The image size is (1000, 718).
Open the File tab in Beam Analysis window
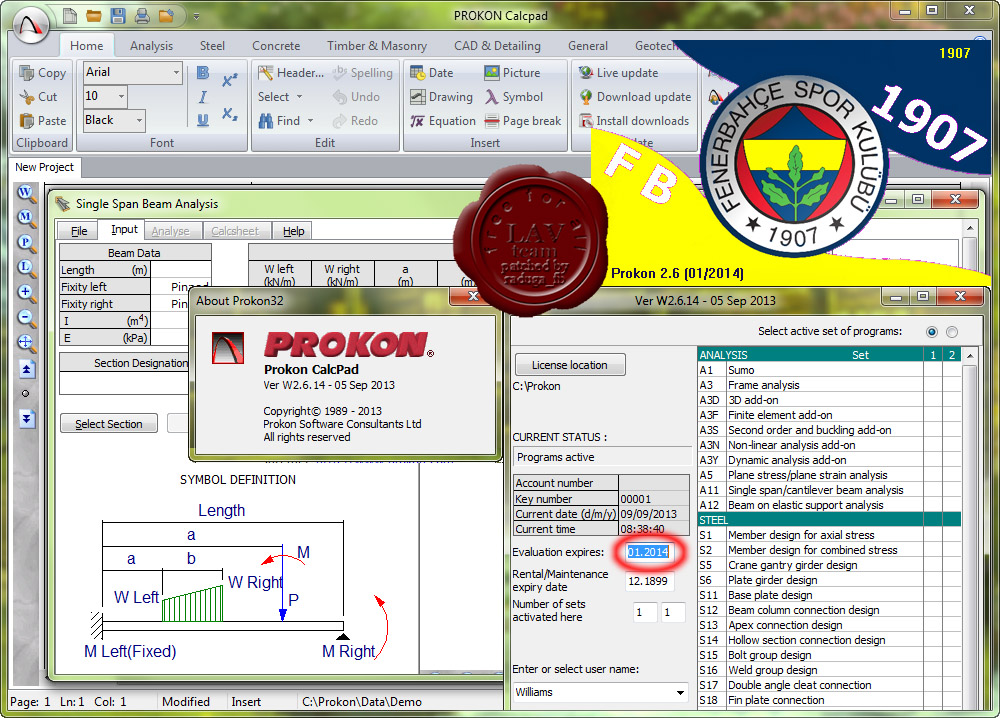coord(79,231)
